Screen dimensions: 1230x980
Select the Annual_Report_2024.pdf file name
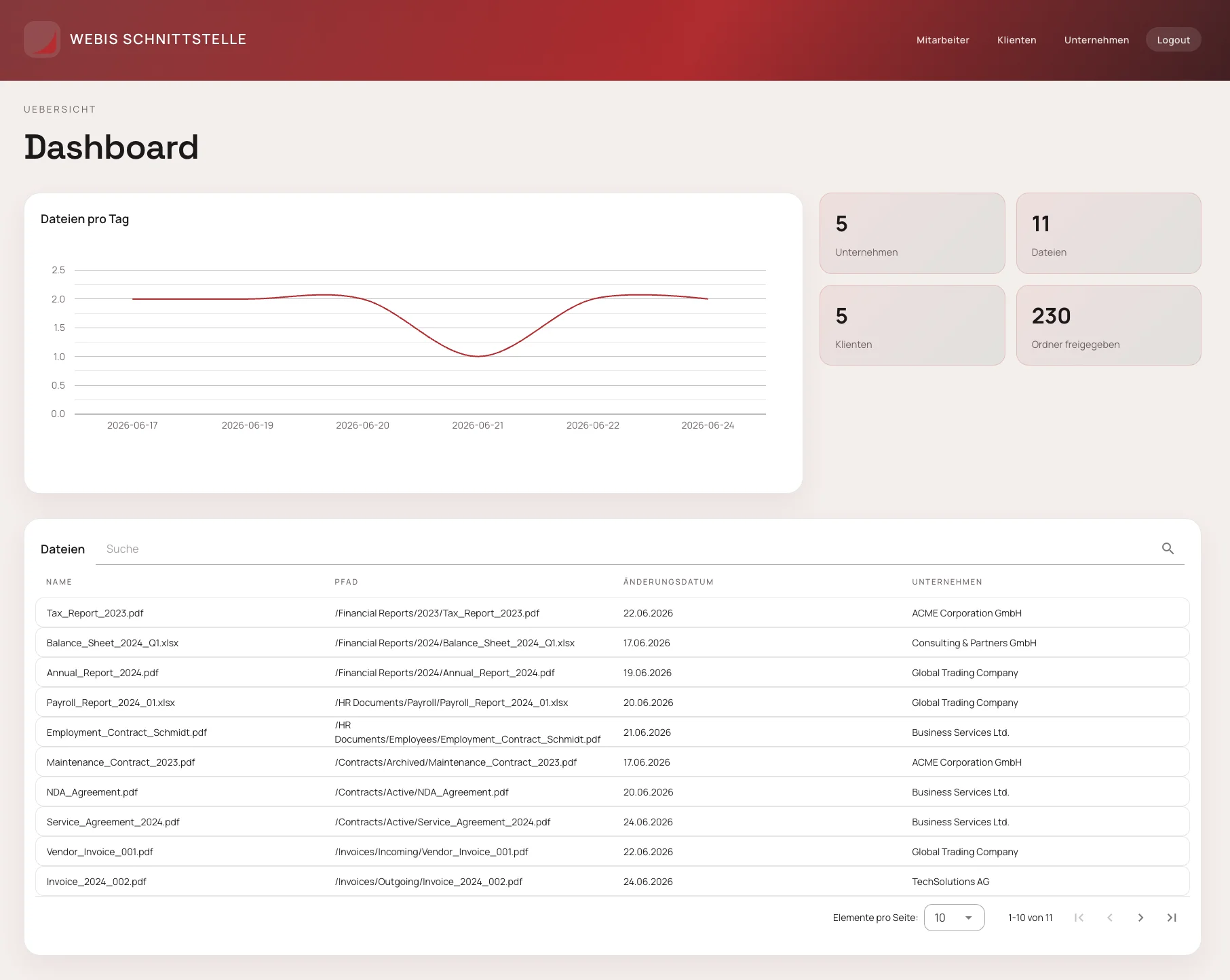click(102, 673)
